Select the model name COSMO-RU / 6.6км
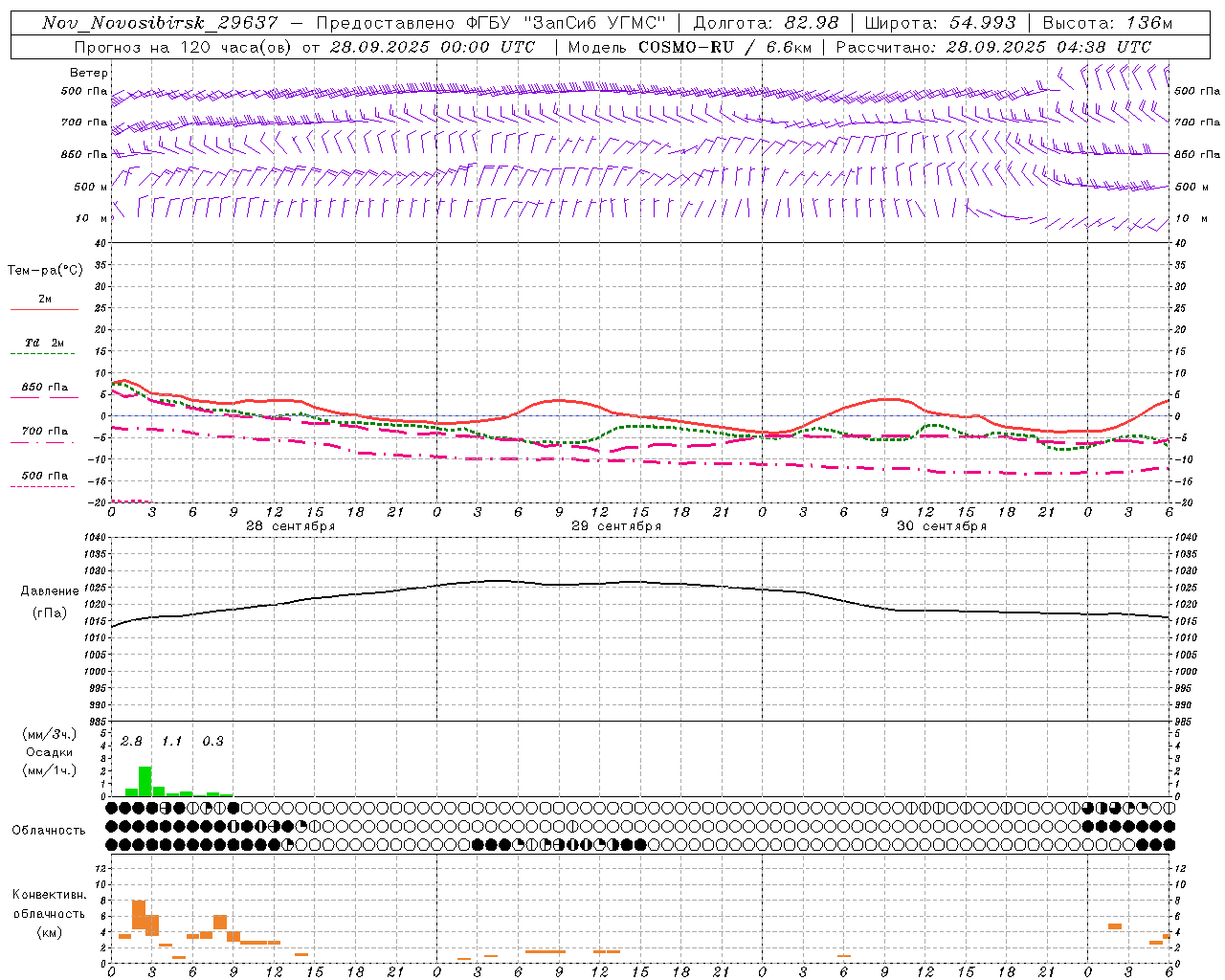The height and width of the screenshot is (980, 1225). 724,47
